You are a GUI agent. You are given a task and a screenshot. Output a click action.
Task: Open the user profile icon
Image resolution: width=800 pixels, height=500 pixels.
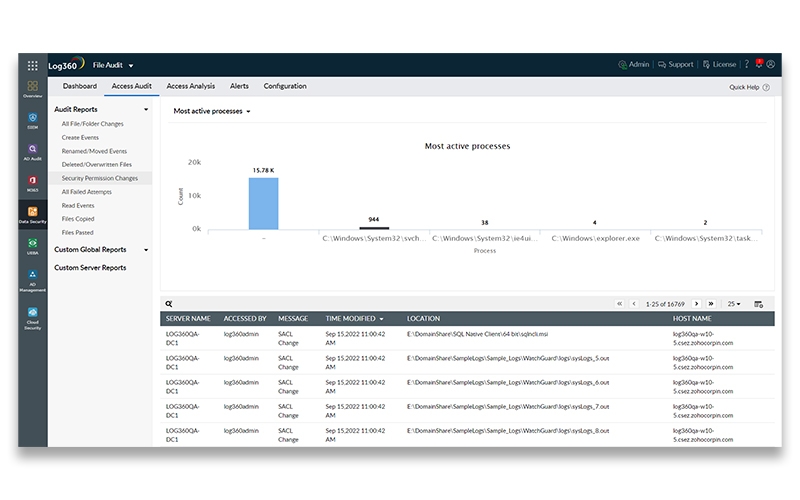point(772,64)
